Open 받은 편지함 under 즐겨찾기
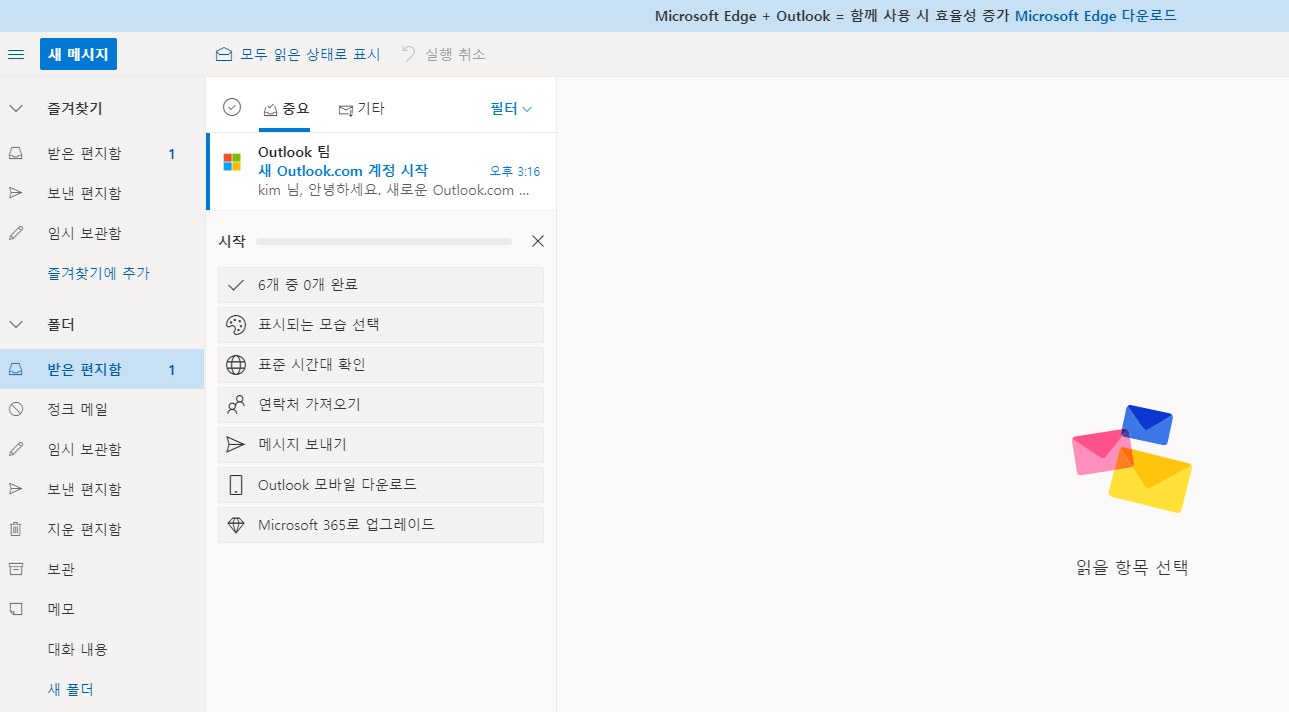The width and height of the screenshot is (1289, 712). 102,153
